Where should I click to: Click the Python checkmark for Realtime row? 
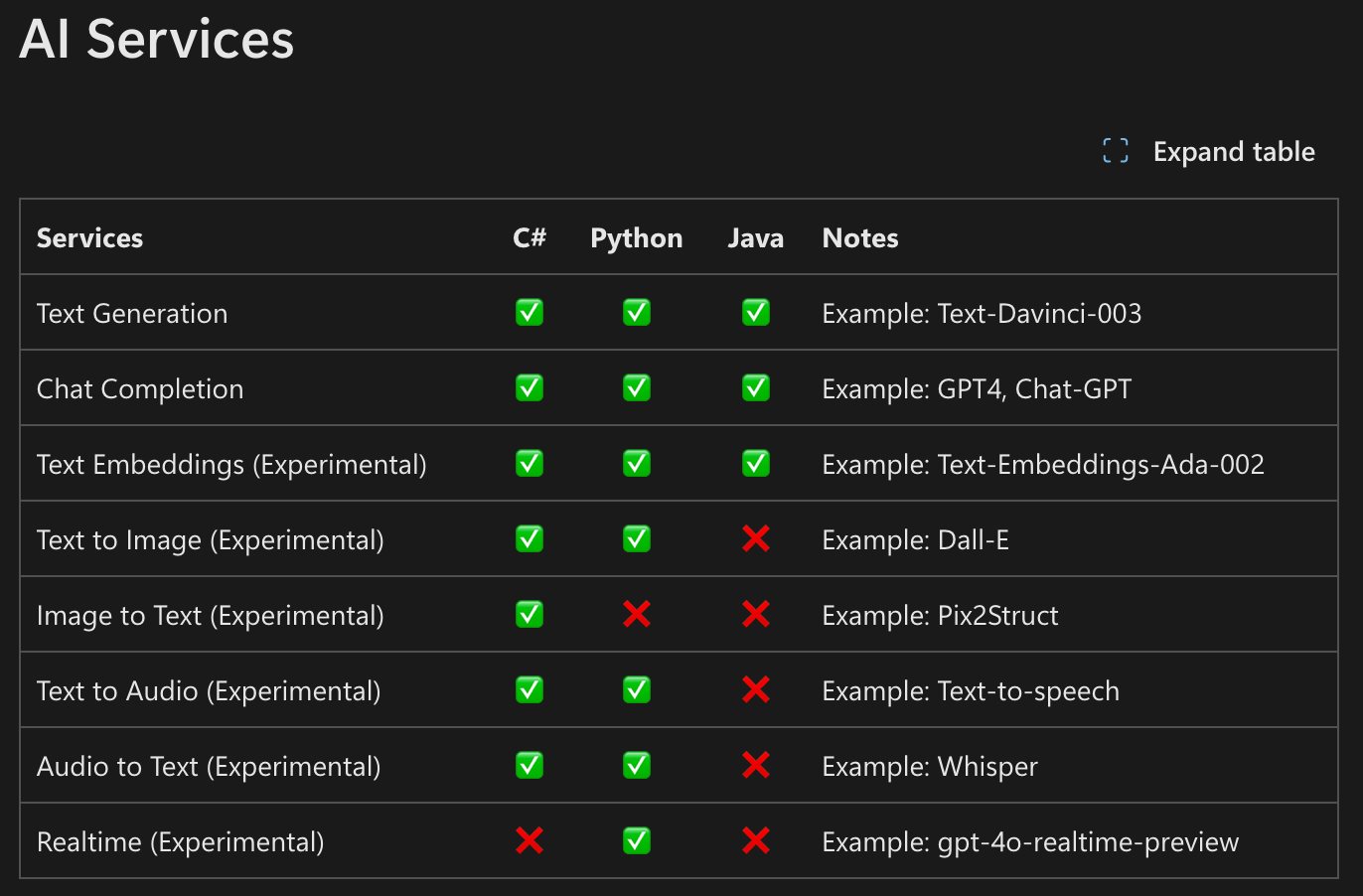coord(637,841)
